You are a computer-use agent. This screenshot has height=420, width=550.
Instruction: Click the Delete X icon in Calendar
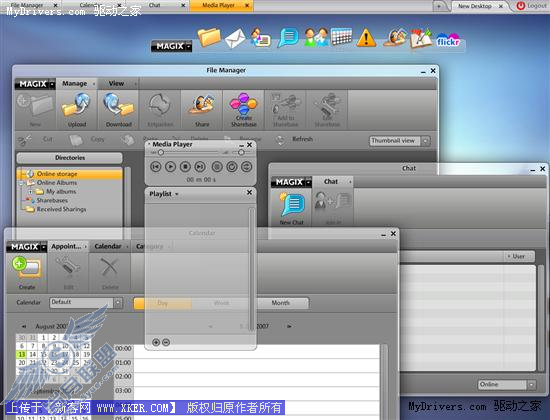[x=110, y=268]
